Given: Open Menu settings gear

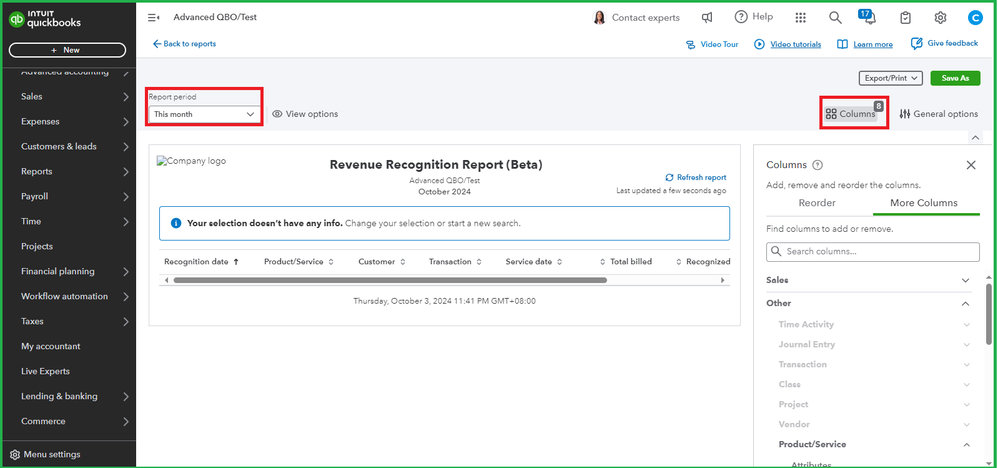Looking at the screenshot, I should [x=15, y=455].
